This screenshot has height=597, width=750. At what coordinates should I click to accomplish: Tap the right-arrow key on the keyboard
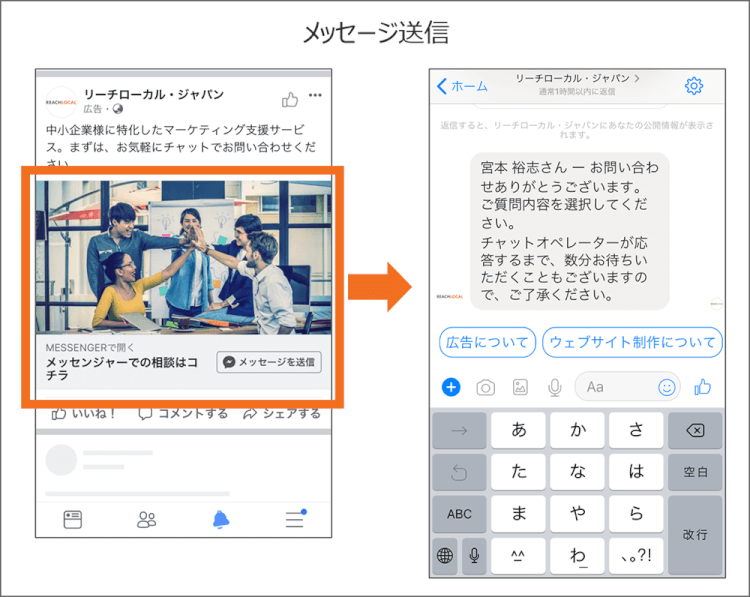pyautogui.click(x=459, y=430)
